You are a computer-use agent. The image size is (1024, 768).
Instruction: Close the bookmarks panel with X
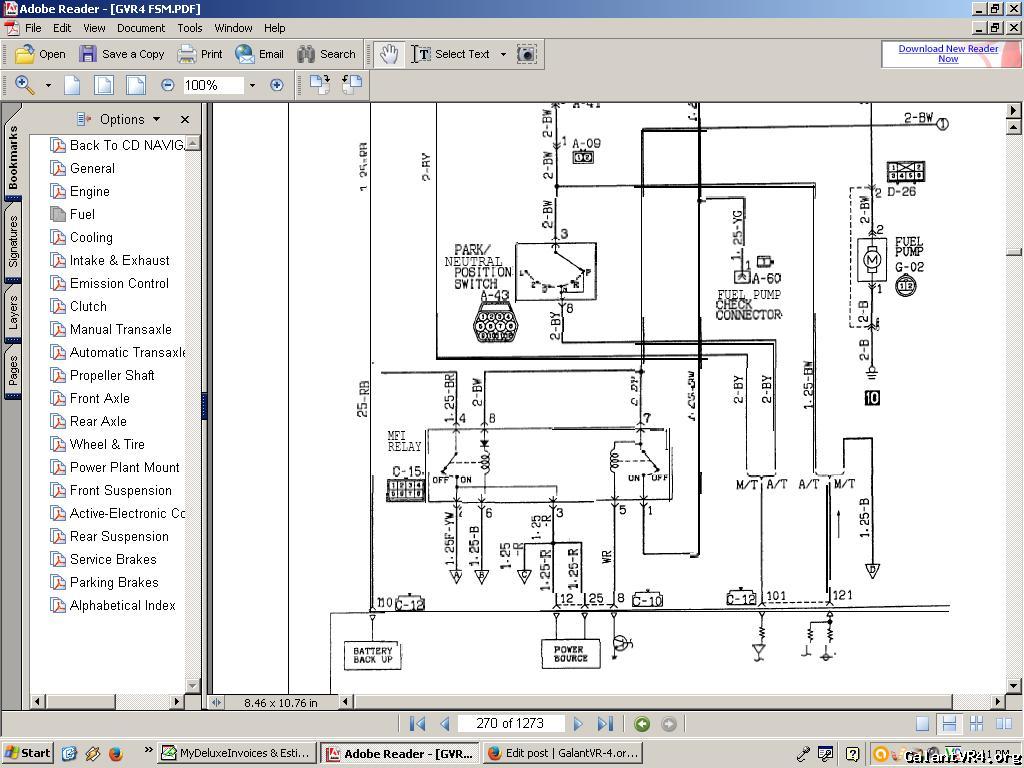point(185,120)
